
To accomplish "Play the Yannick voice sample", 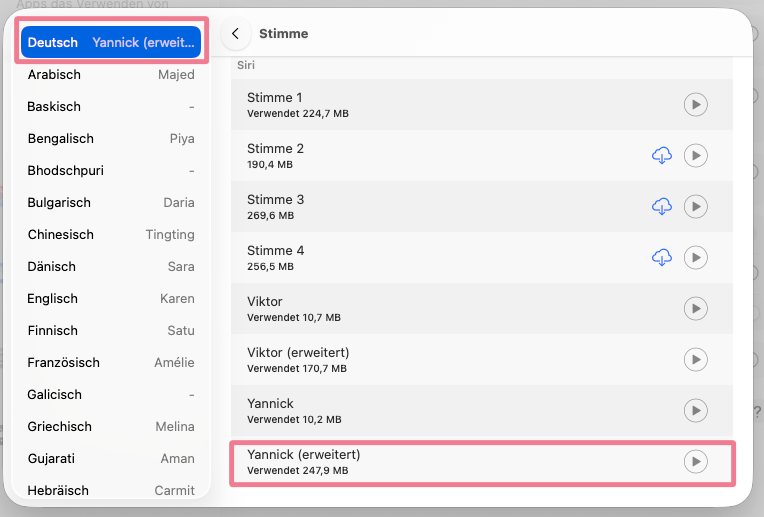I will click(x=695, y=411).
